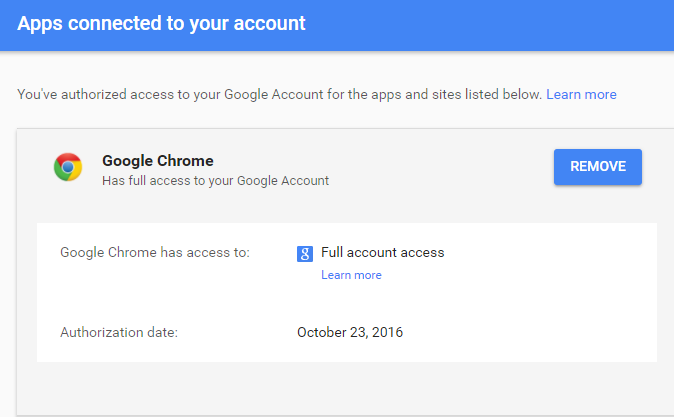
Task: Click the authorized access description sentence
Action: click(x=279, y=94)
